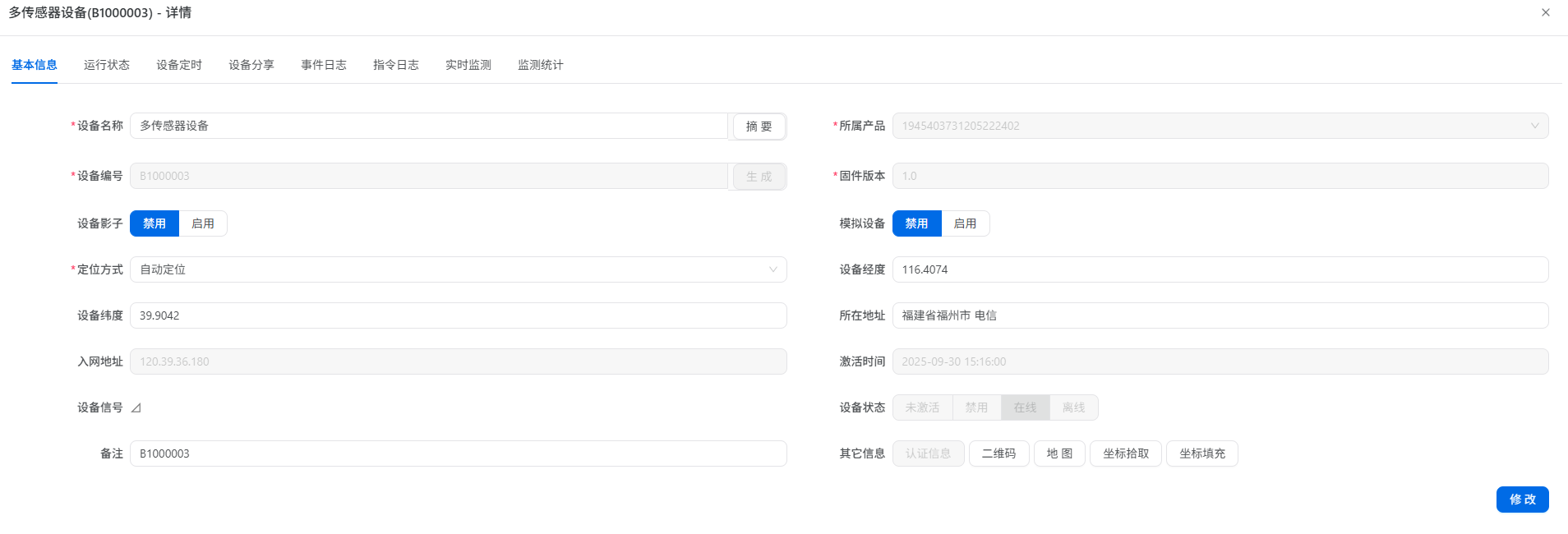1568x534 pixels.
Task: Focus the 备注 input field
Action: 458,453
